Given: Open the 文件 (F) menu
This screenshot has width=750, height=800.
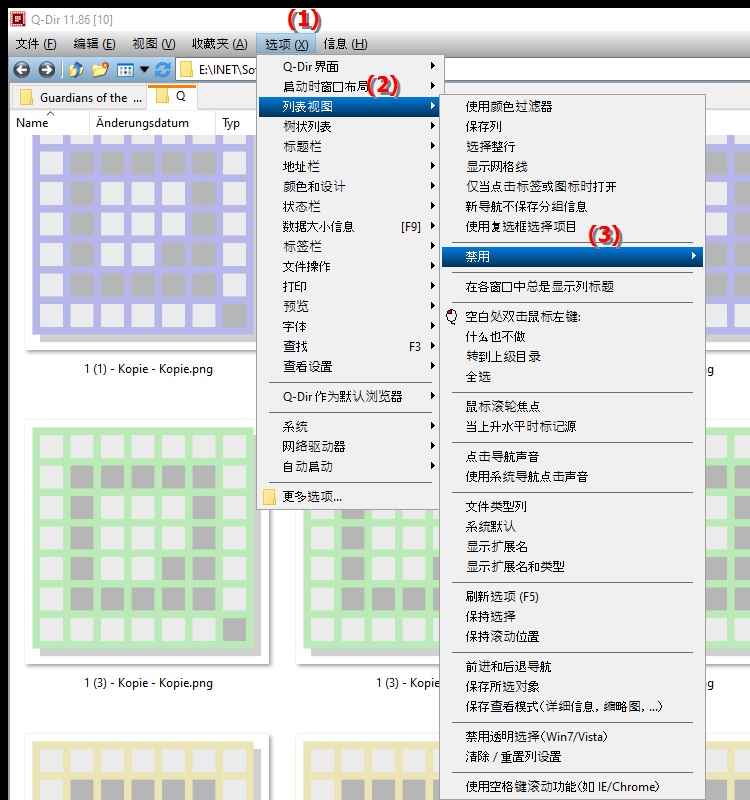Looking at the screenshot, I should (36, 44).
